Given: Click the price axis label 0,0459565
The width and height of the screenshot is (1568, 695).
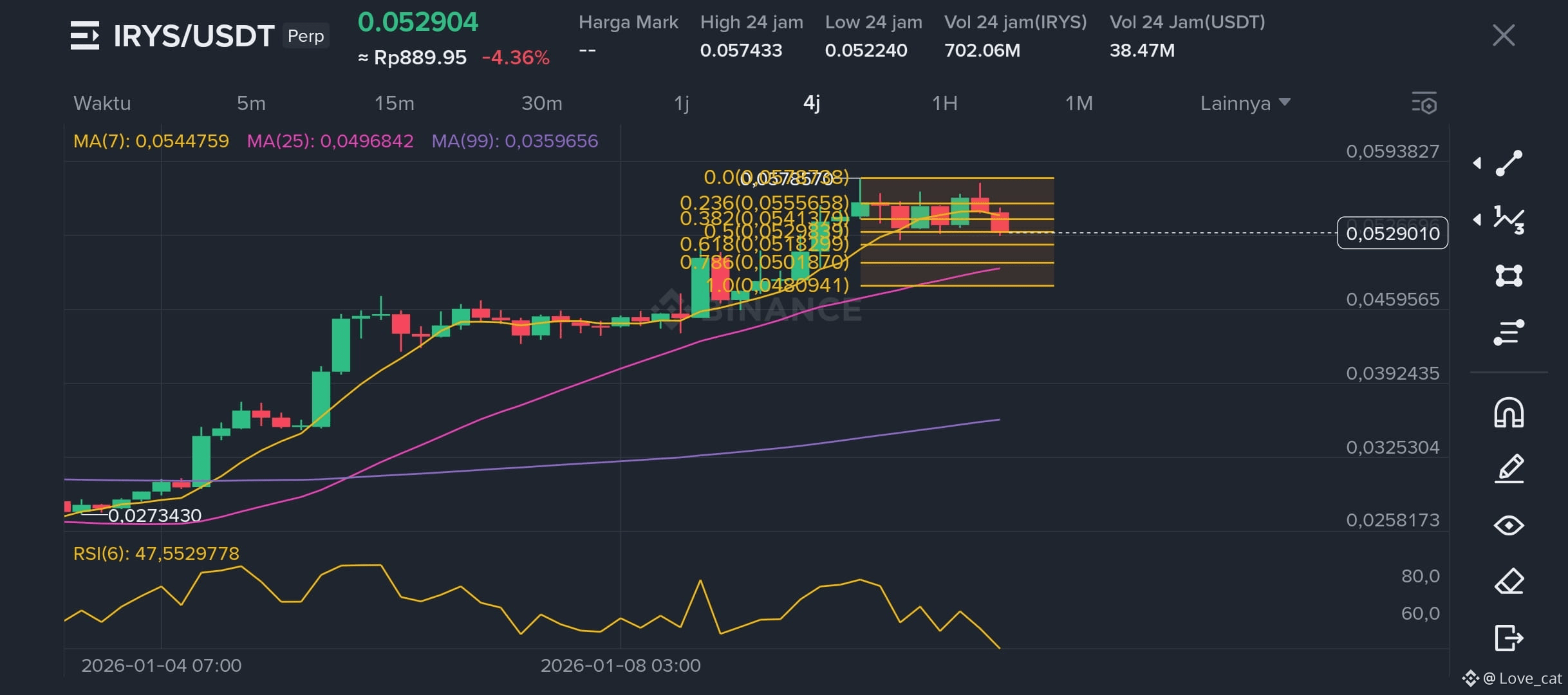Looking at the screenshot, I should click(1392, 299).
